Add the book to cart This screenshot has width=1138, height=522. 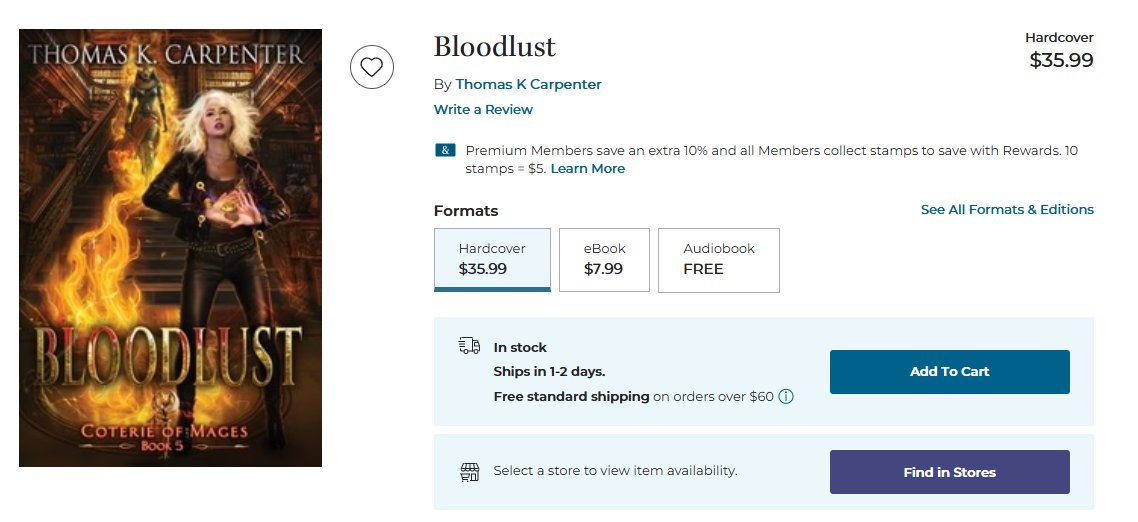949,372
